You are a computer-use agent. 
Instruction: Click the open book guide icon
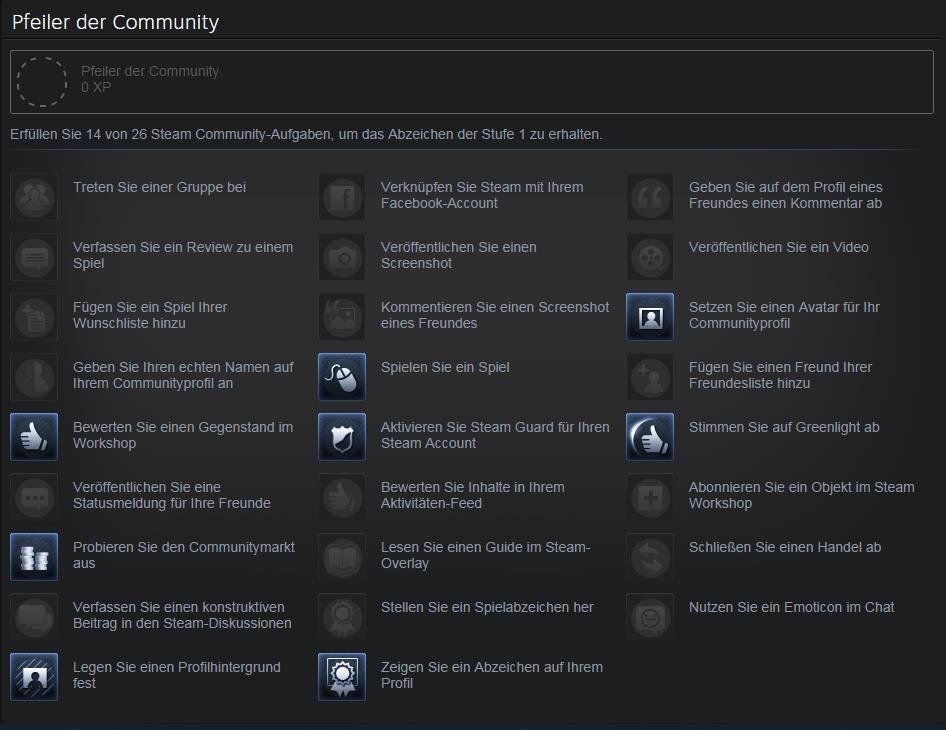pos(342,557)
